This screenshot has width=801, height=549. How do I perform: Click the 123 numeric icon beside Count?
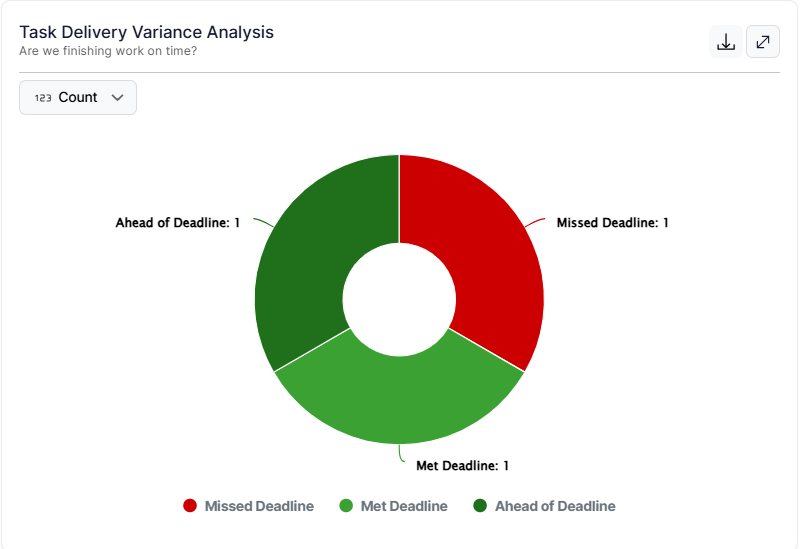pyautogui.click(x=43, y=98)
